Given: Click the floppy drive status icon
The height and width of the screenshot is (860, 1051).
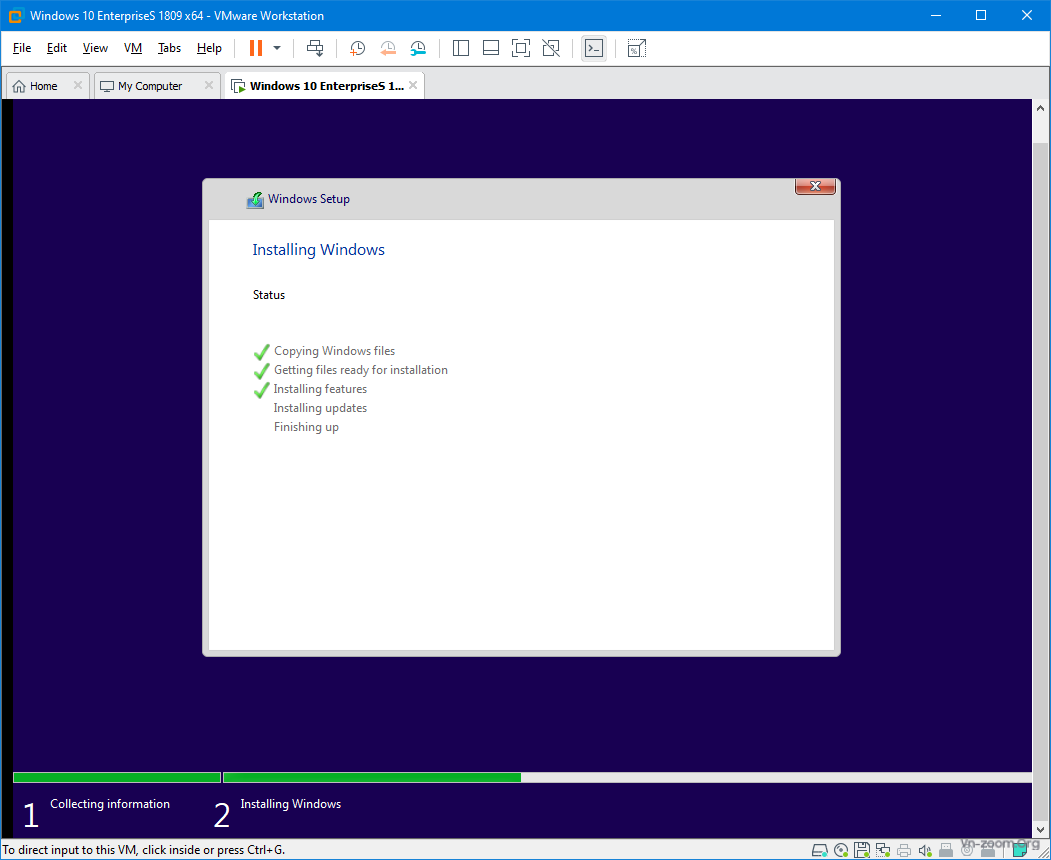Looking at the screenshot, I should point(862,850).
